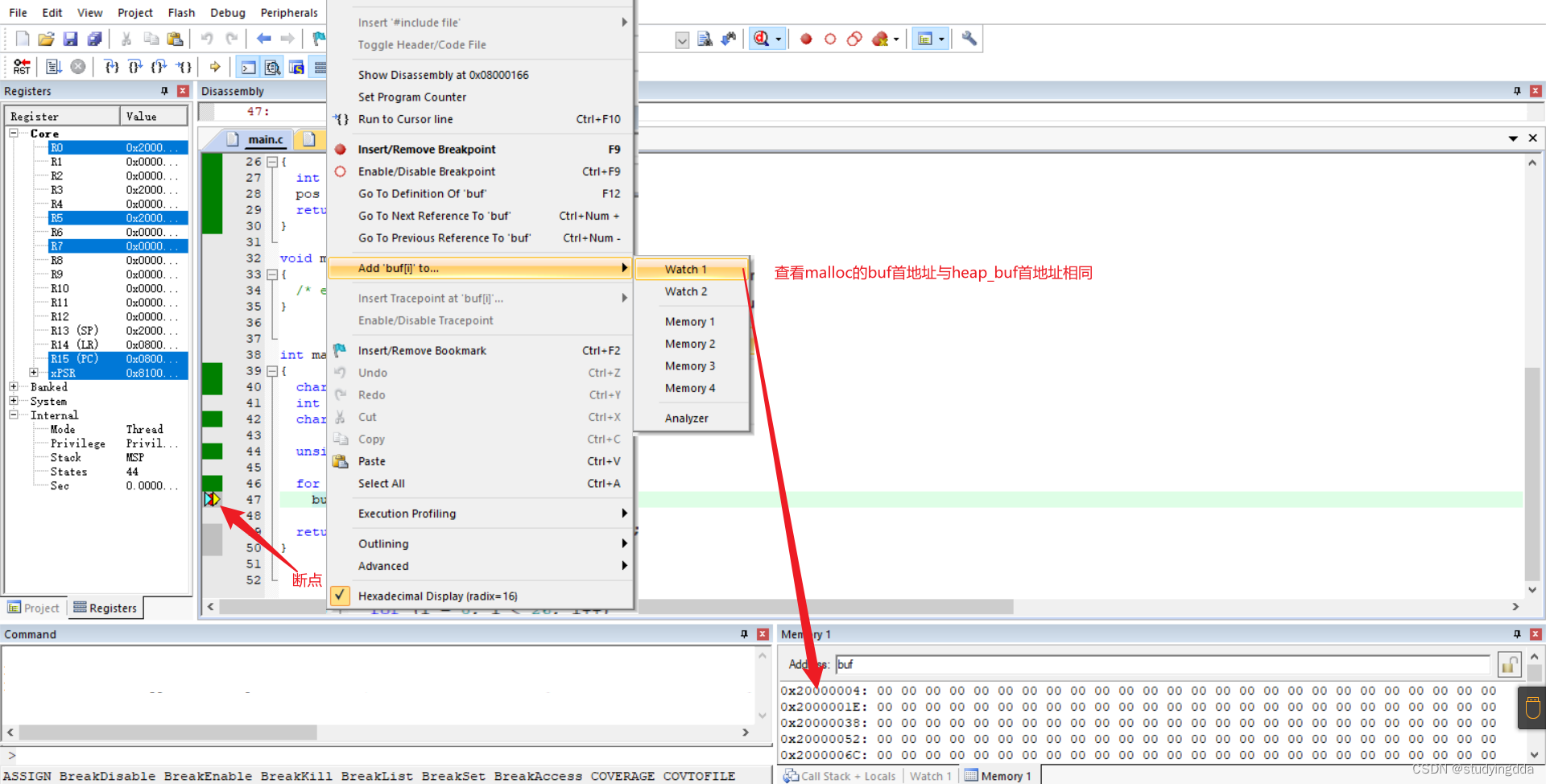Image resolution: width=1546 pixels, height=784 pixels.
Task: Click Find in Files toolbar icon
Action: 705,39
